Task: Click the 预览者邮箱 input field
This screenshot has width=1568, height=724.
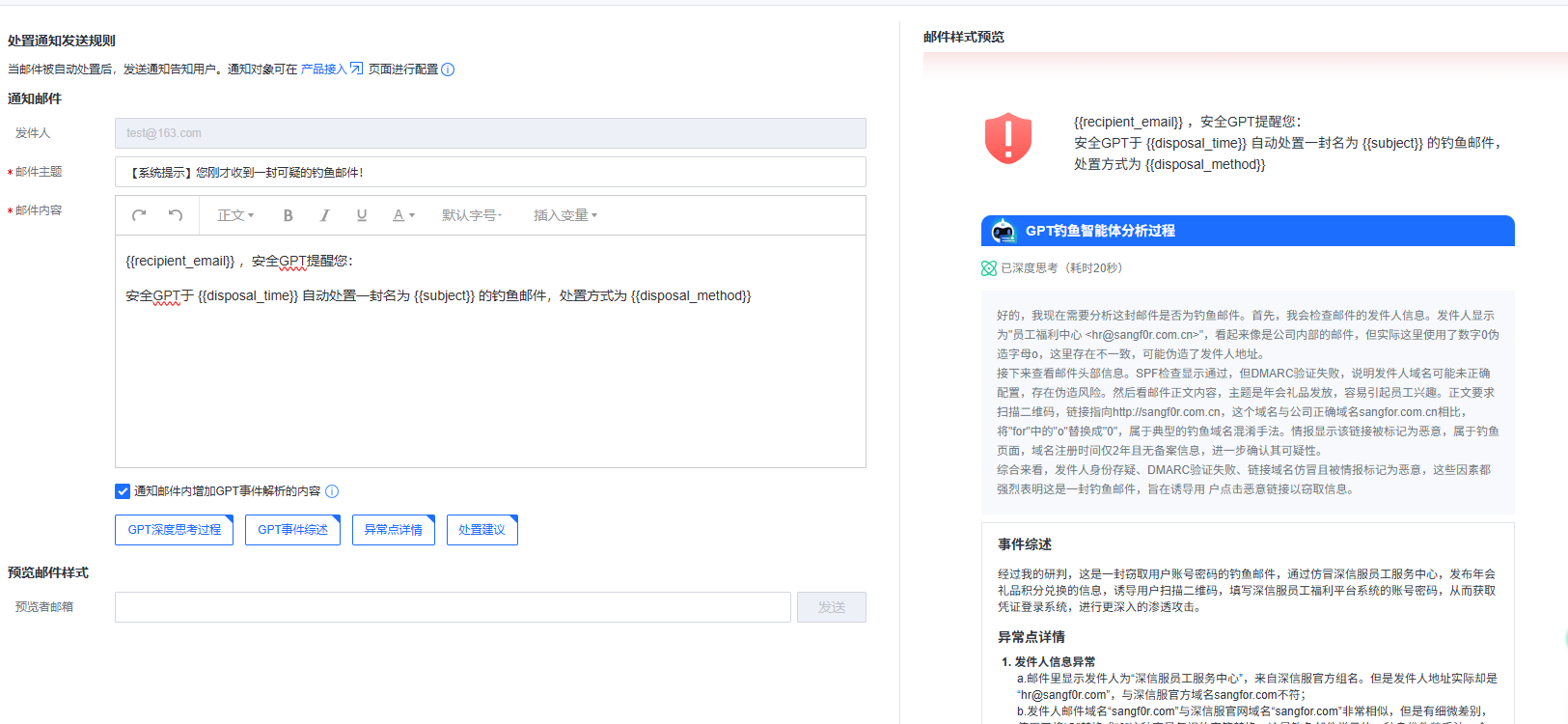Action: [x=453, y=607]
